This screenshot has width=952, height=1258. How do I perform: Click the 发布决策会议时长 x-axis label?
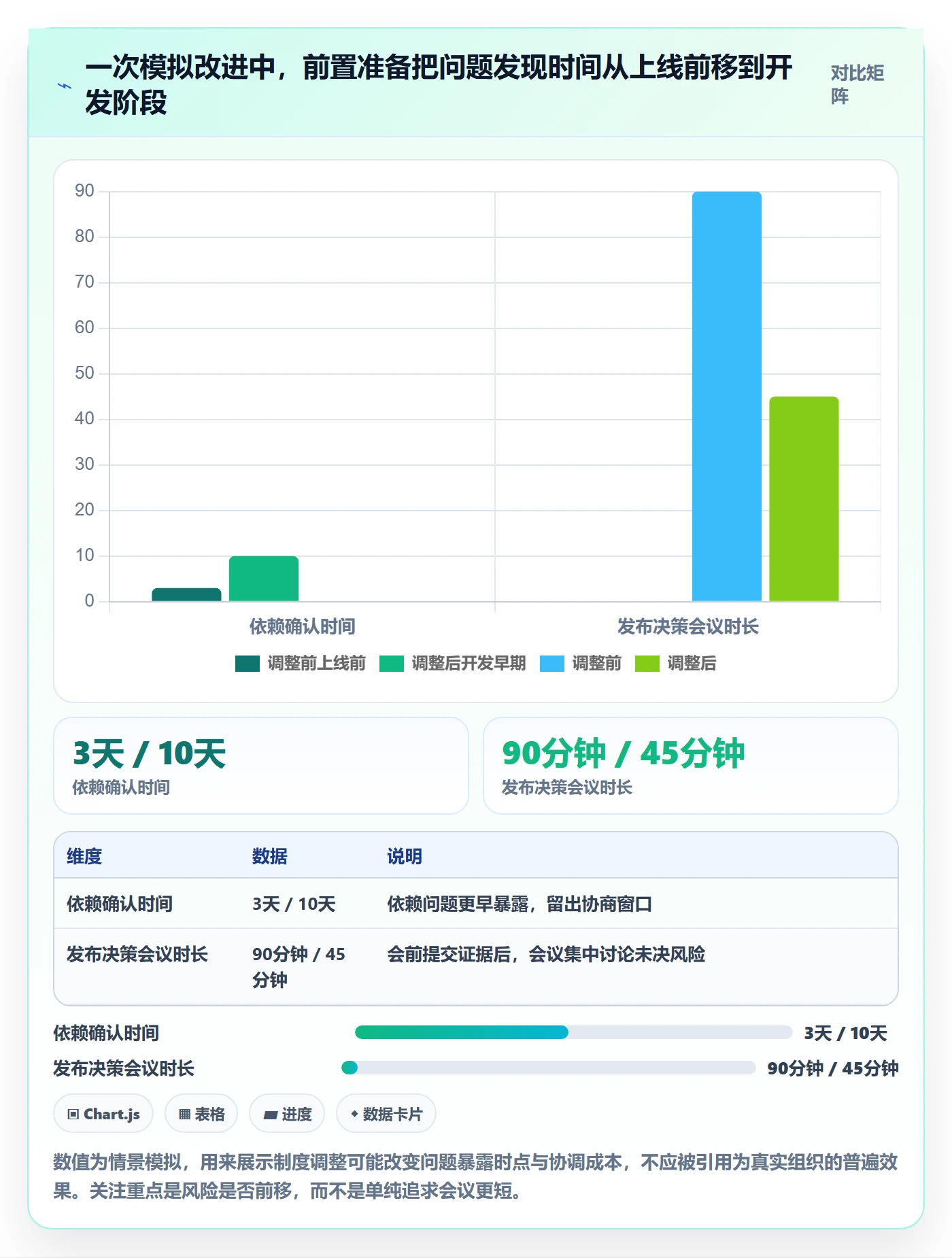point(688,626)
